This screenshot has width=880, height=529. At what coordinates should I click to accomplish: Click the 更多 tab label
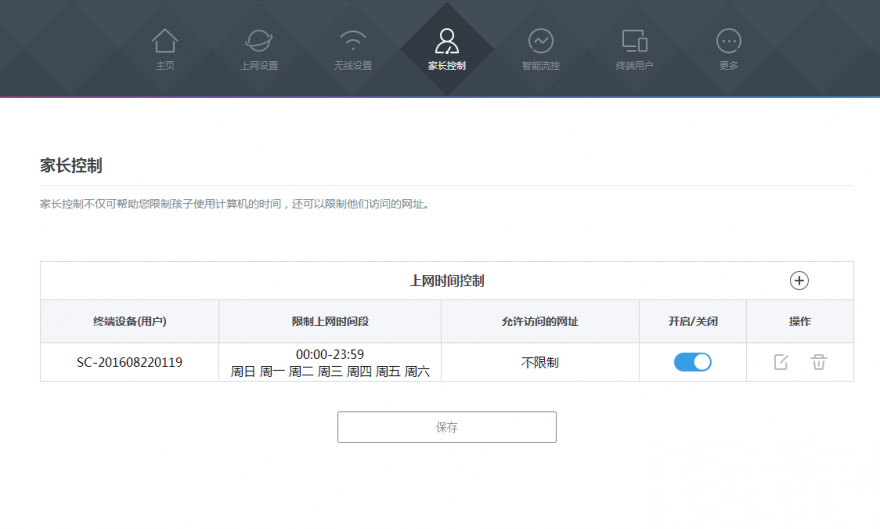[x=729, y=66]
